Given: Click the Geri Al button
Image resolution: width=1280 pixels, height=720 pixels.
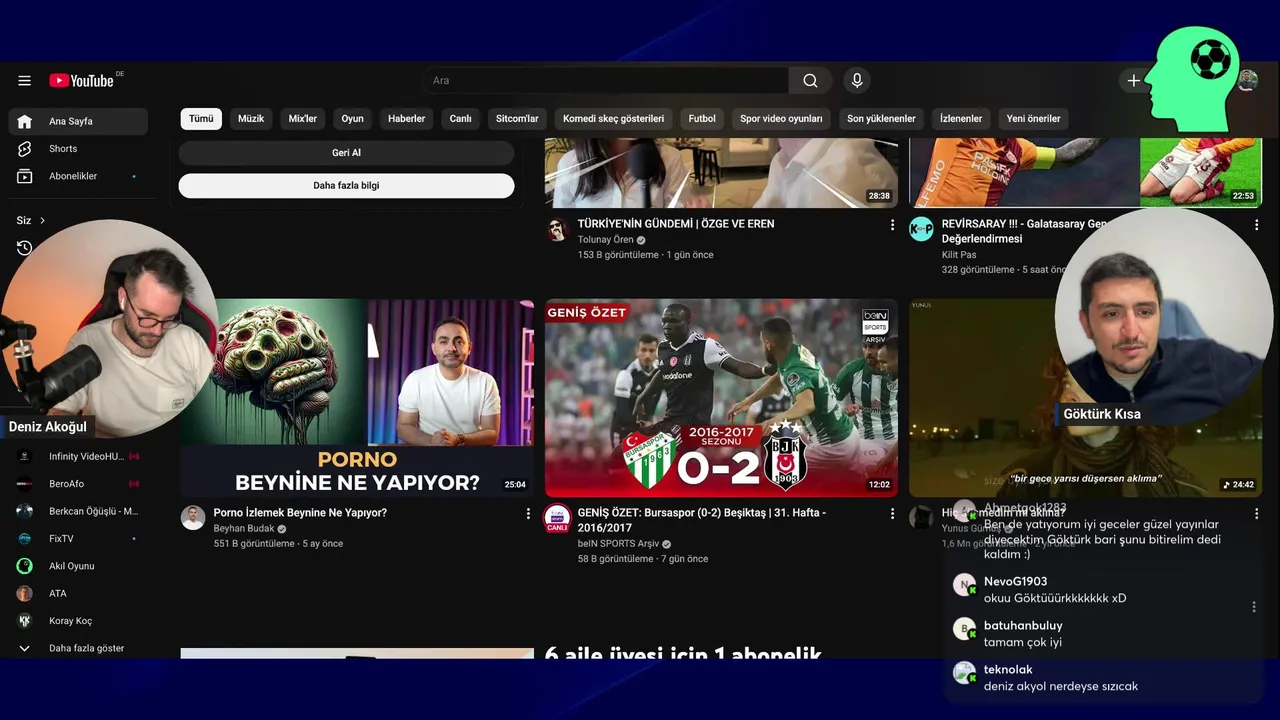Looking at the screenshot, I should [346, 153].
